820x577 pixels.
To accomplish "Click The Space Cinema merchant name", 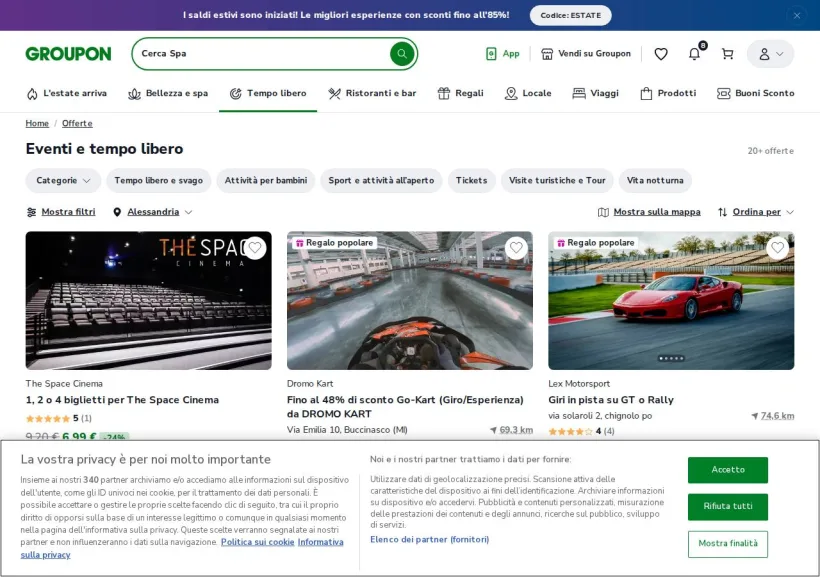I will (x=64, y=383).
